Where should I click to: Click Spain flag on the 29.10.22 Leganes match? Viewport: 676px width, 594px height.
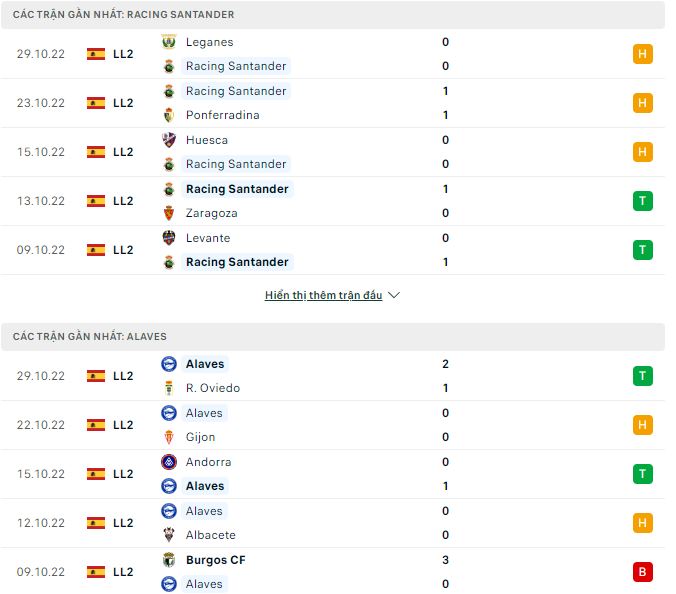tap(96, 54)
